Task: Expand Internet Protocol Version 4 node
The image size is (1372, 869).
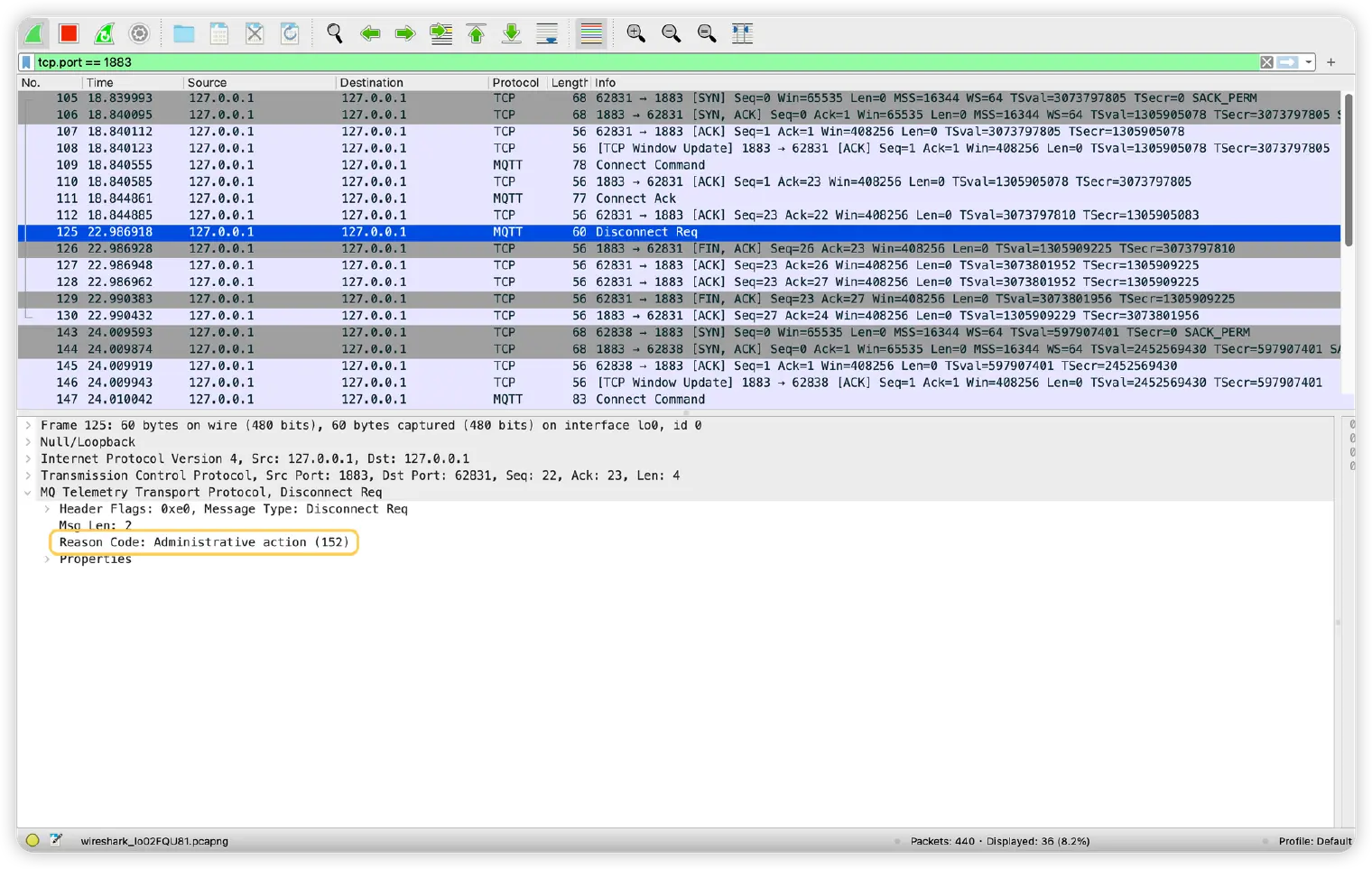Action: (28, 458)
